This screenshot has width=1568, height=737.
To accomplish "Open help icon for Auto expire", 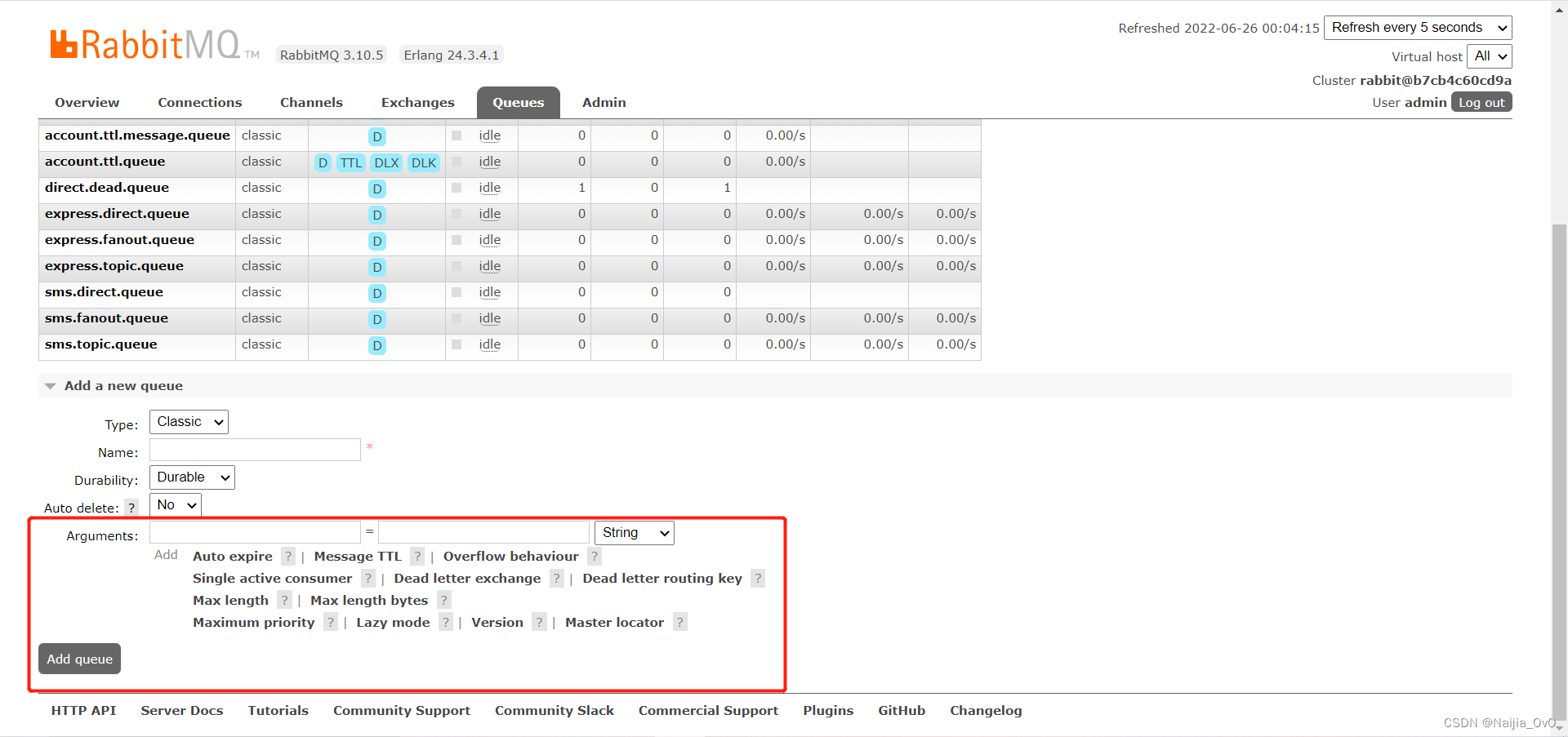I will coord(288,557).
